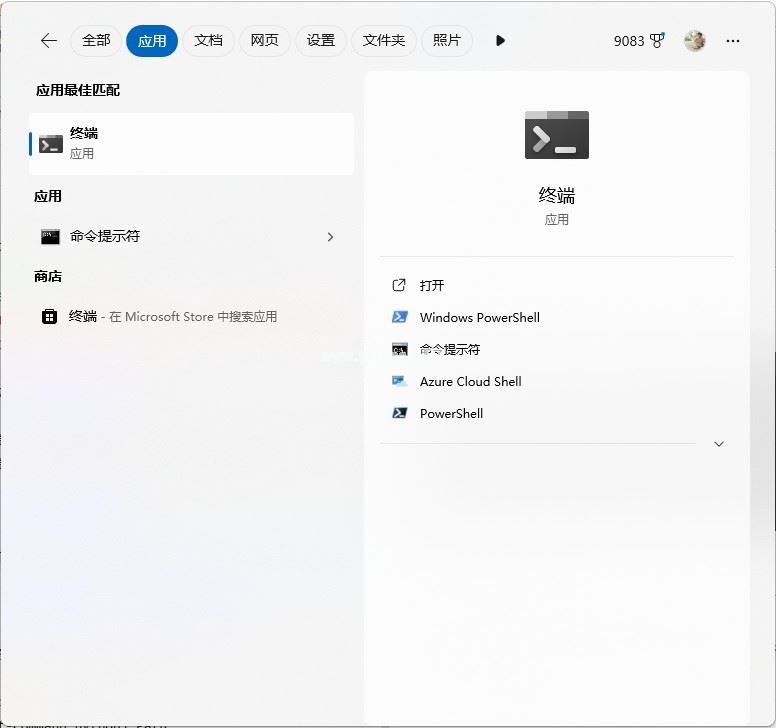Open the 9083 rewards points badge
The width and height of the screenshot is (776, 728).
tap(638, 41)
